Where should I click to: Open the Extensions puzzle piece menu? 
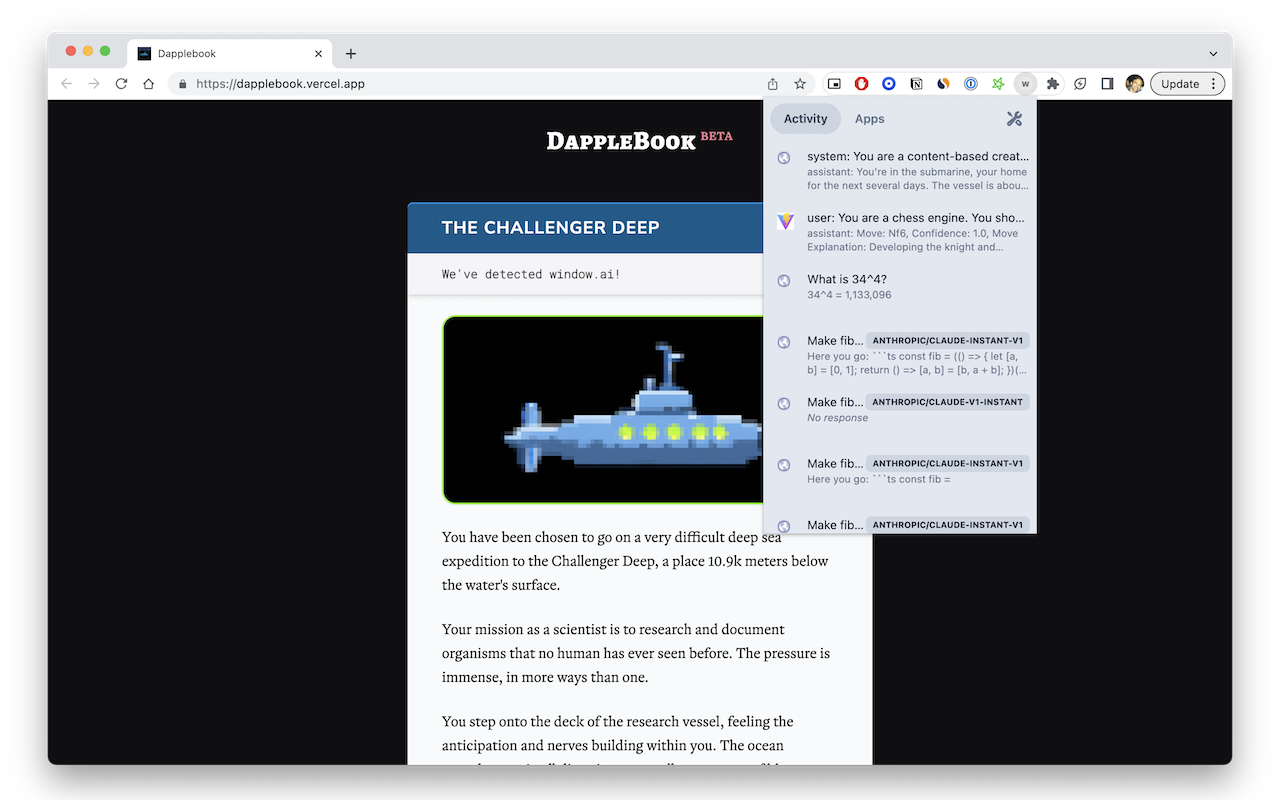pos(1053,84)
